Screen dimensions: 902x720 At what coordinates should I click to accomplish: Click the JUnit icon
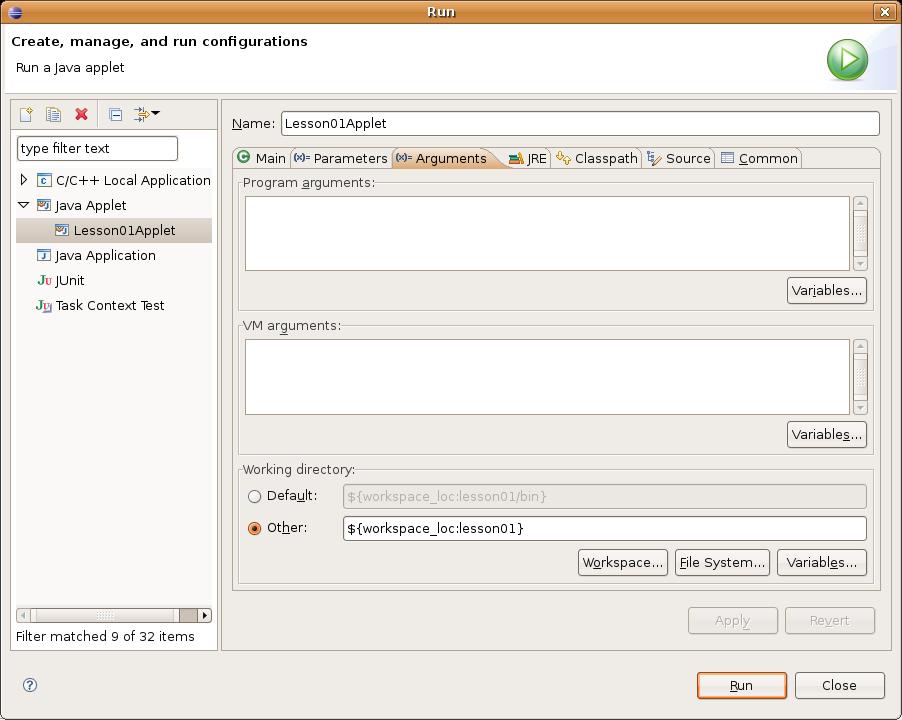44,281
